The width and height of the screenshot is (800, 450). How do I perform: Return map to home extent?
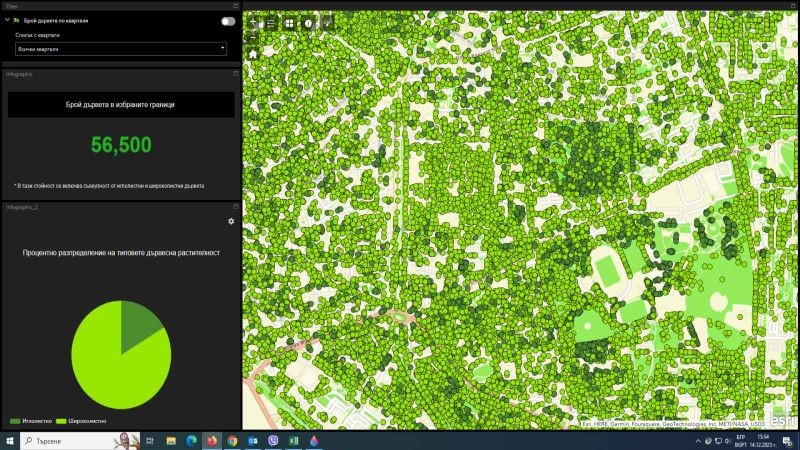[x=253, y=54]
